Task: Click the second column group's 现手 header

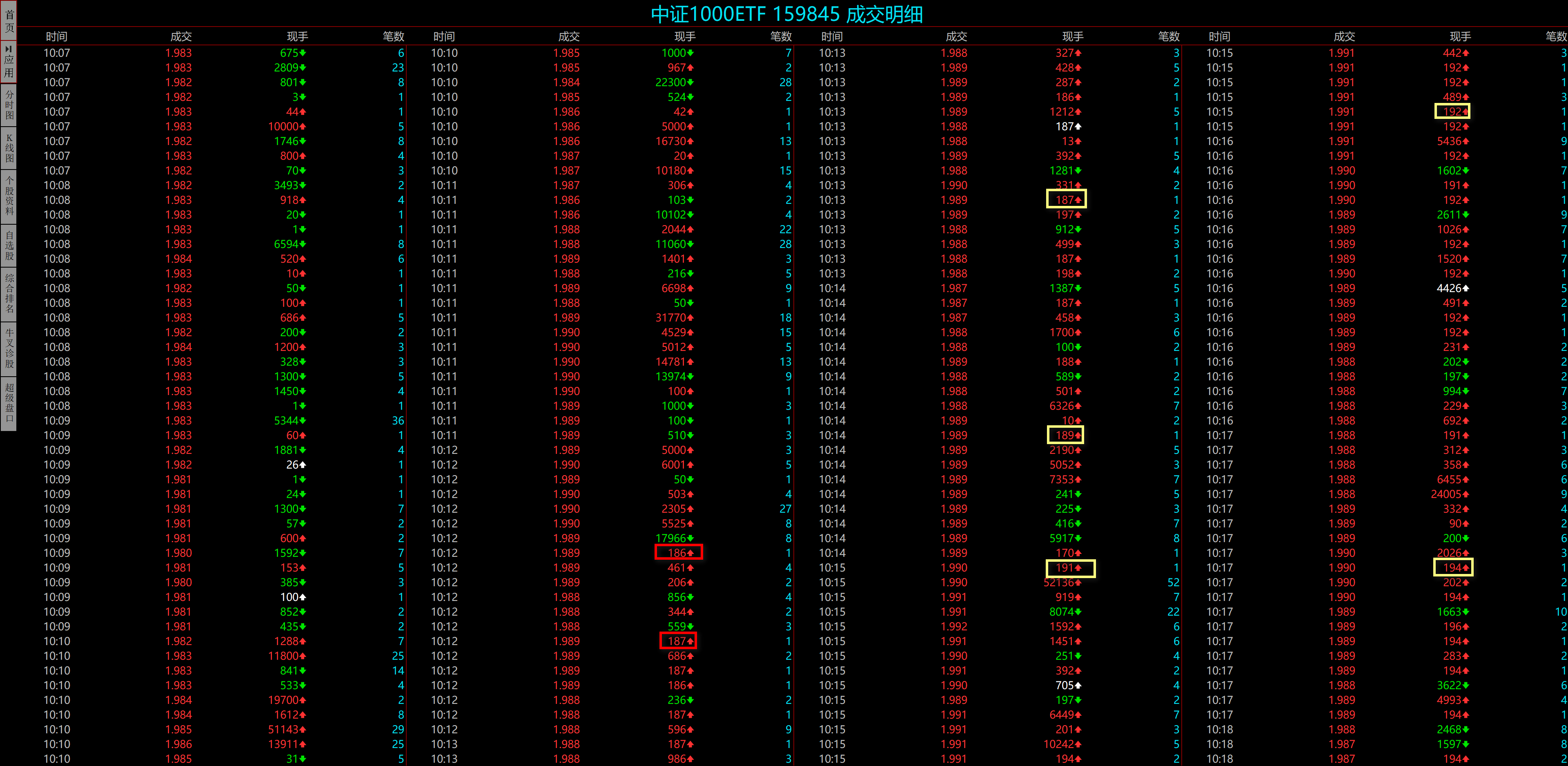Action: pos(685,36)
